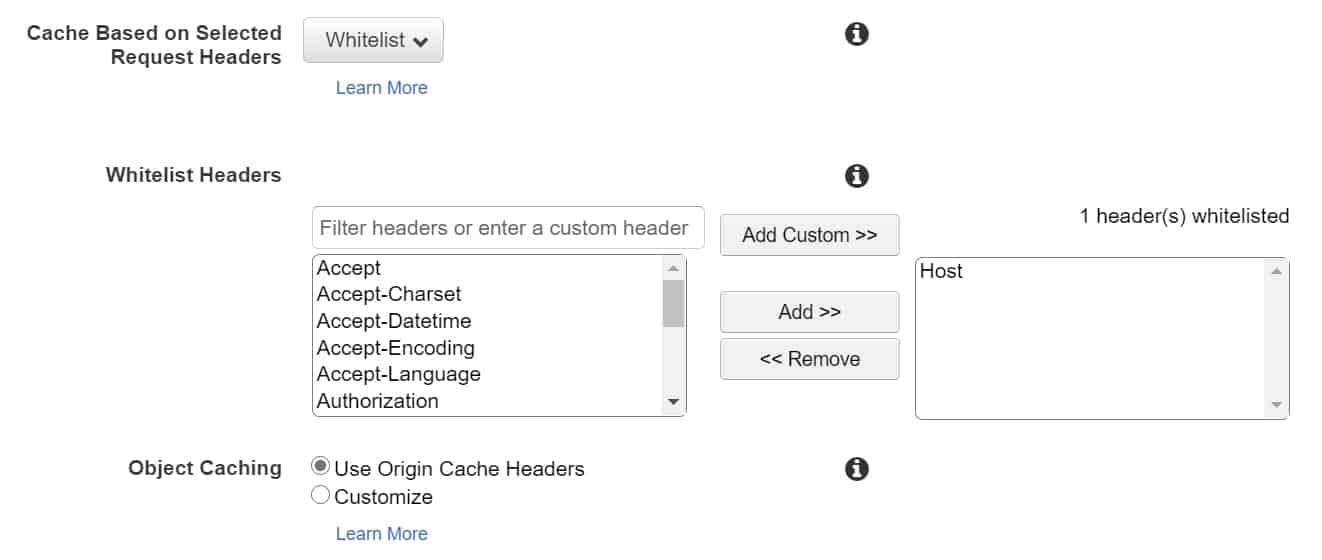Open Learn More link under Object Caching
The width and height of the screenshot is (1322, 560).
coord(381,533)
